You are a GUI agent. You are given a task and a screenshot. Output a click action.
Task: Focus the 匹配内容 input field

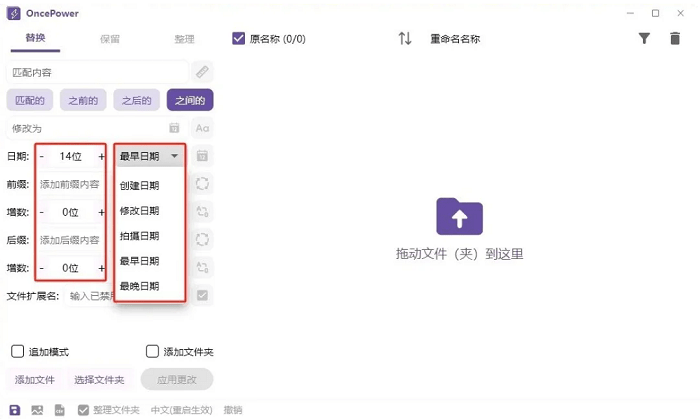pyautogui.click(x=97, y=72)
